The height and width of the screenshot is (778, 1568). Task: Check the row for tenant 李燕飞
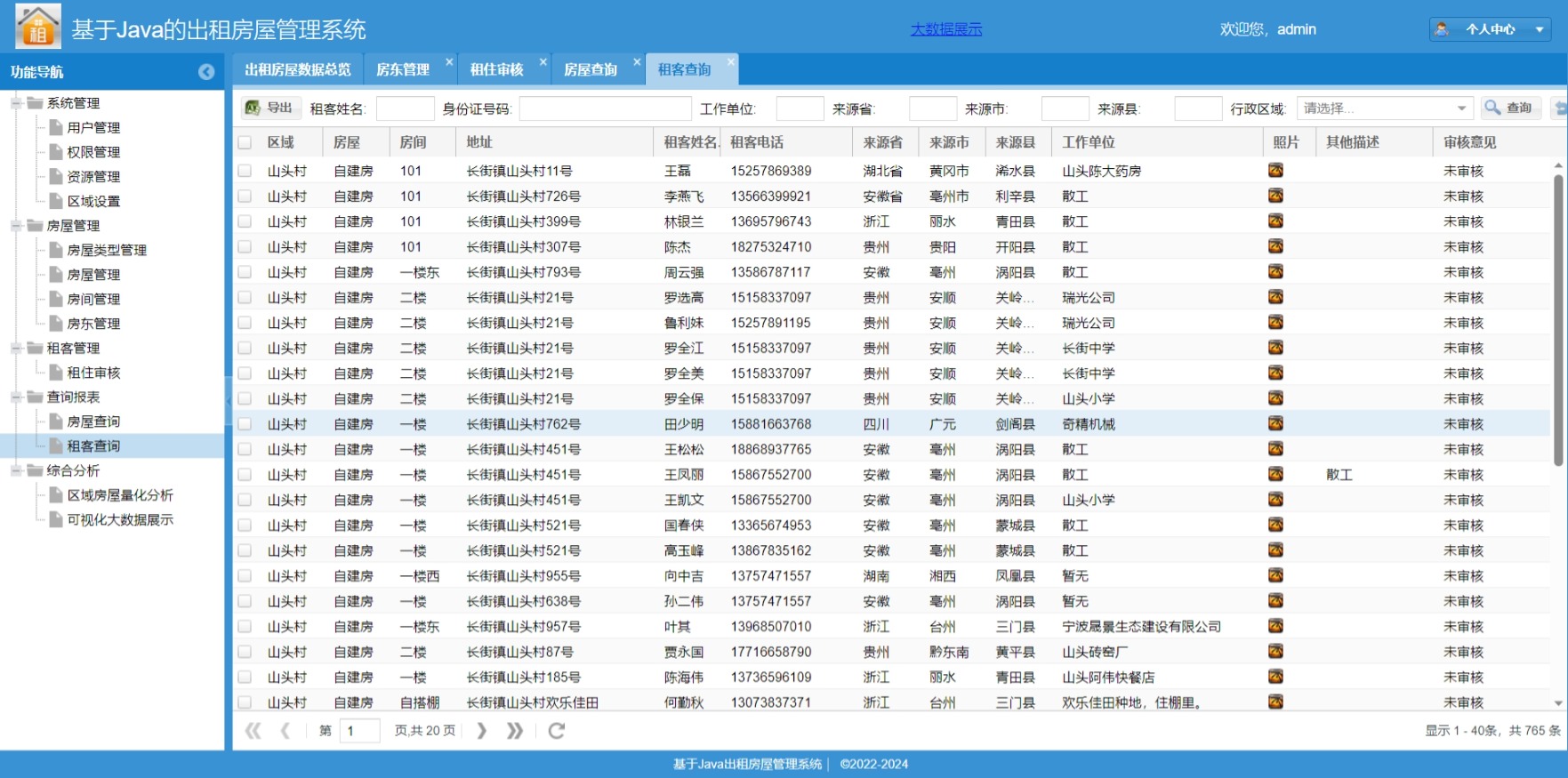click(245, 196)
